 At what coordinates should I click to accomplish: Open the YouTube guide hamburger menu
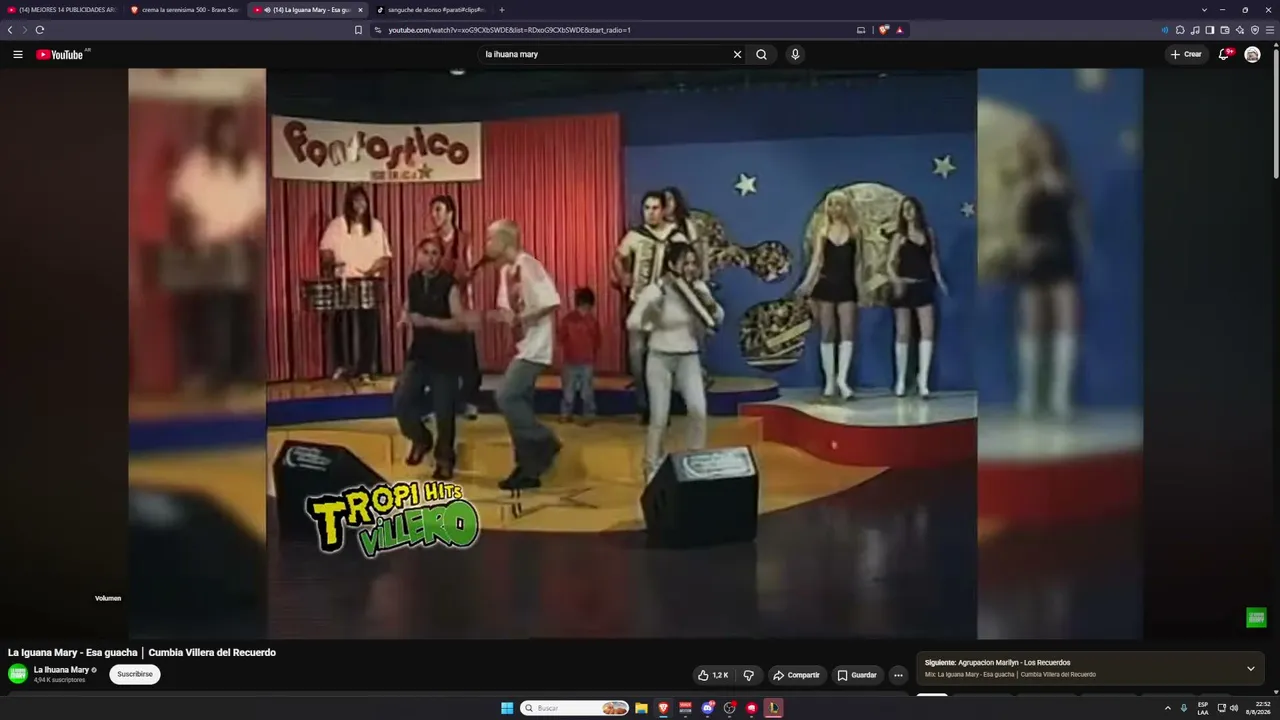[18, 54]
